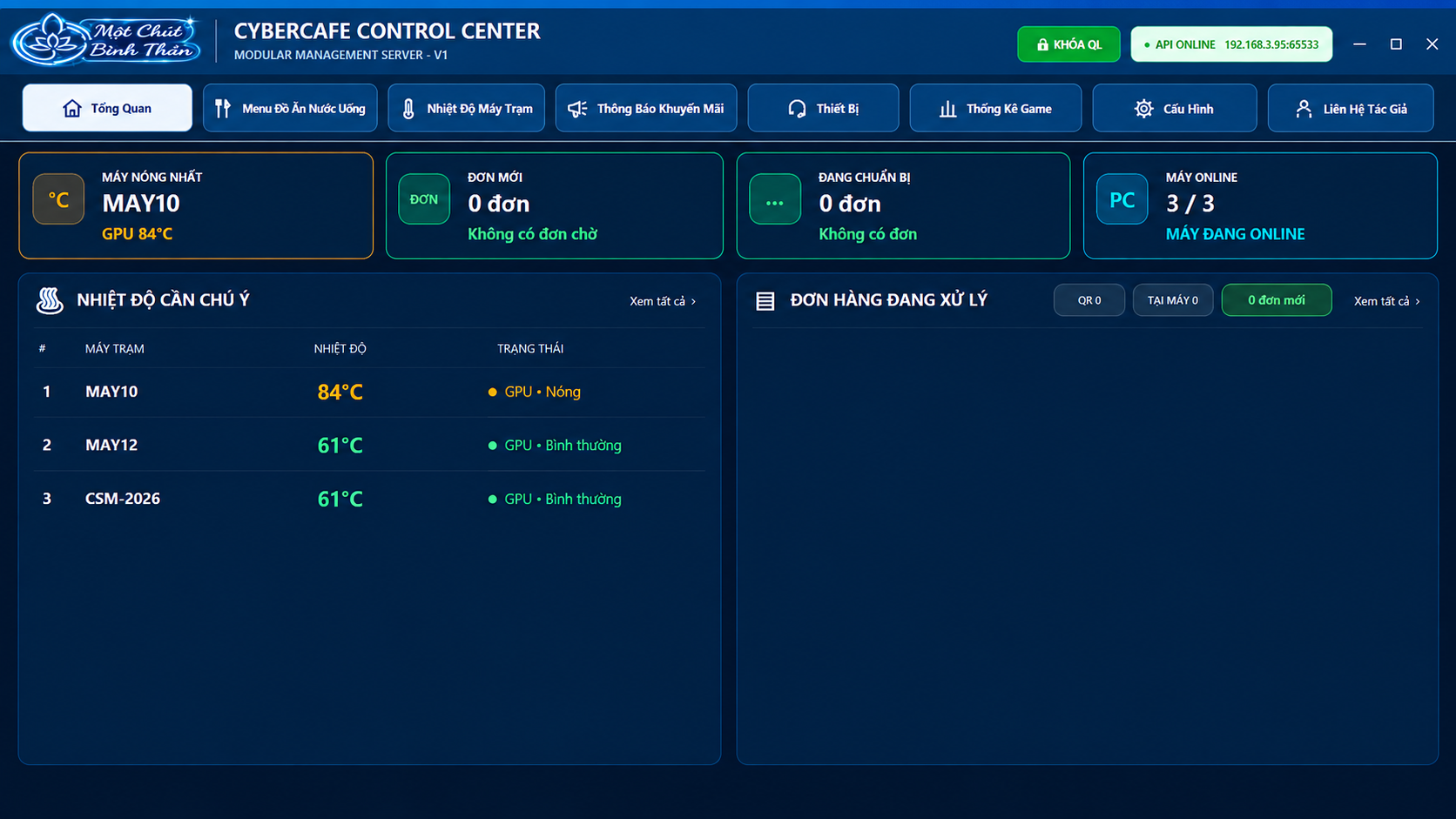Click the GPU 84°C text in hottest card
This screenshot has width=1456, height=819.
137,234
